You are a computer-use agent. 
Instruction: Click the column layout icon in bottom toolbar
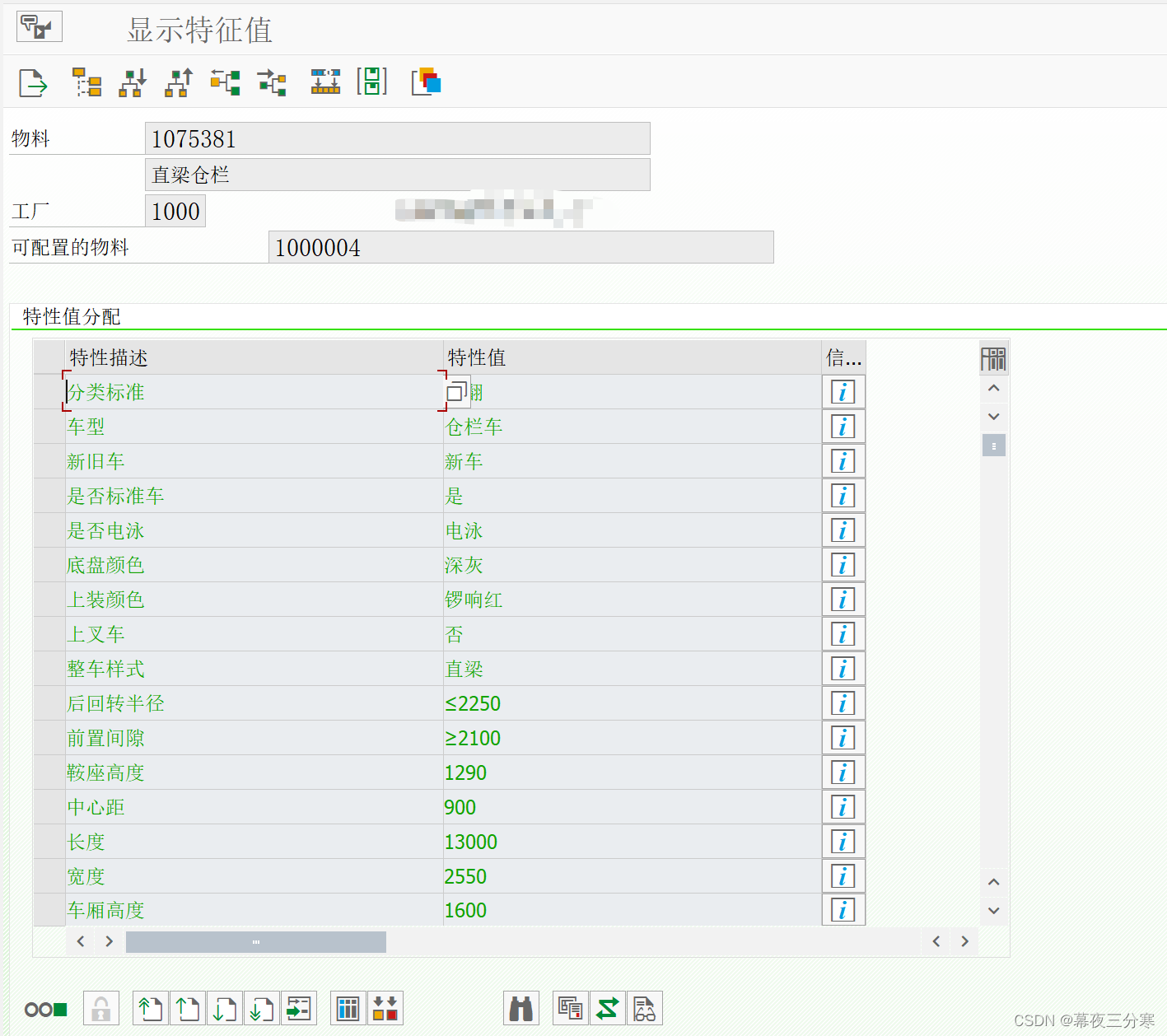click(348, 1008)
